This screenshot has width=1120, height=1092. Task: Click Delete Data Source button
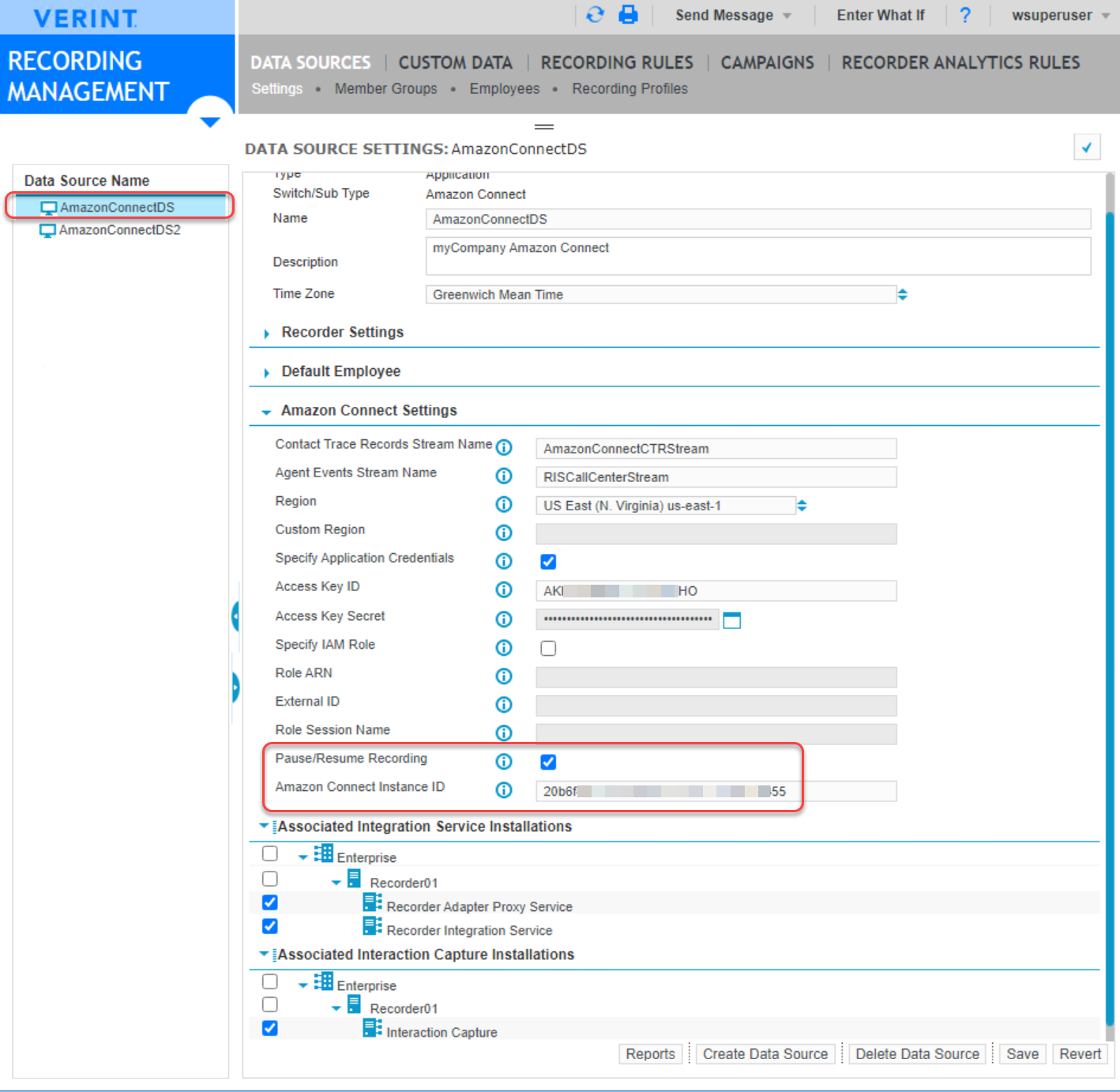click(917, 1053)
